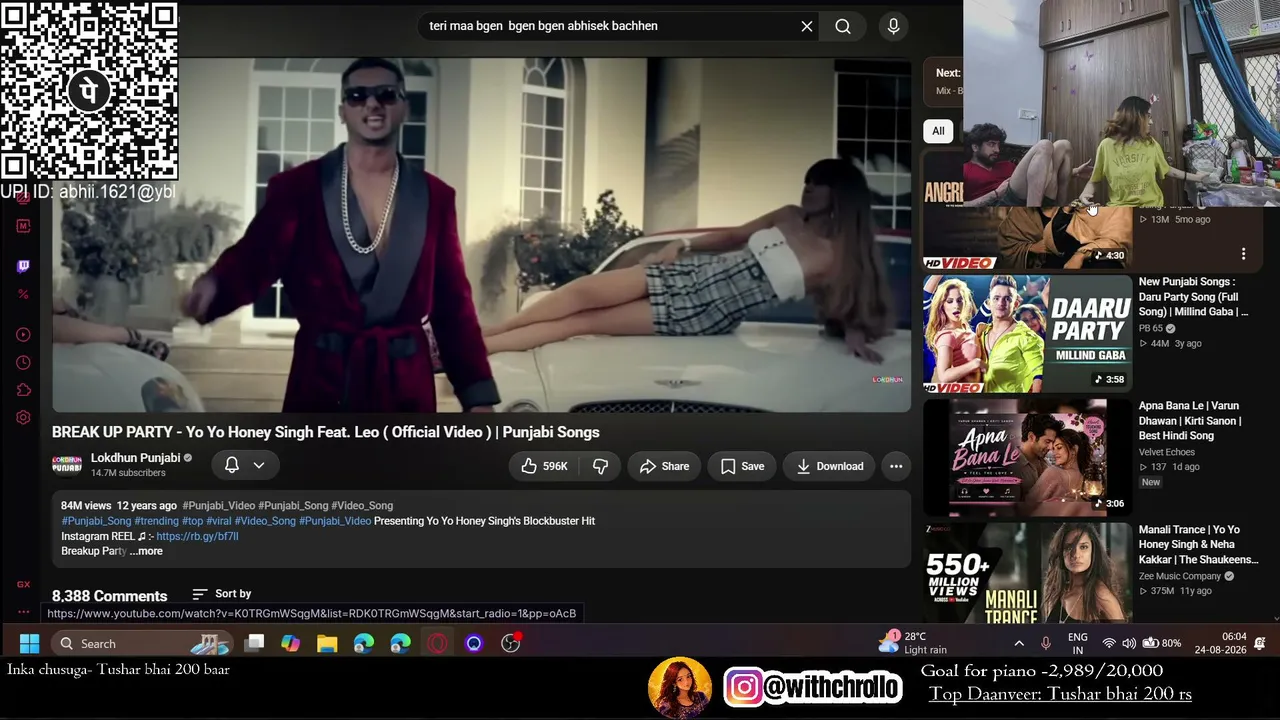Viewport: 1280px width, 720px height.
Task: Expand the subscription notification options chevron
Action: 259,465
